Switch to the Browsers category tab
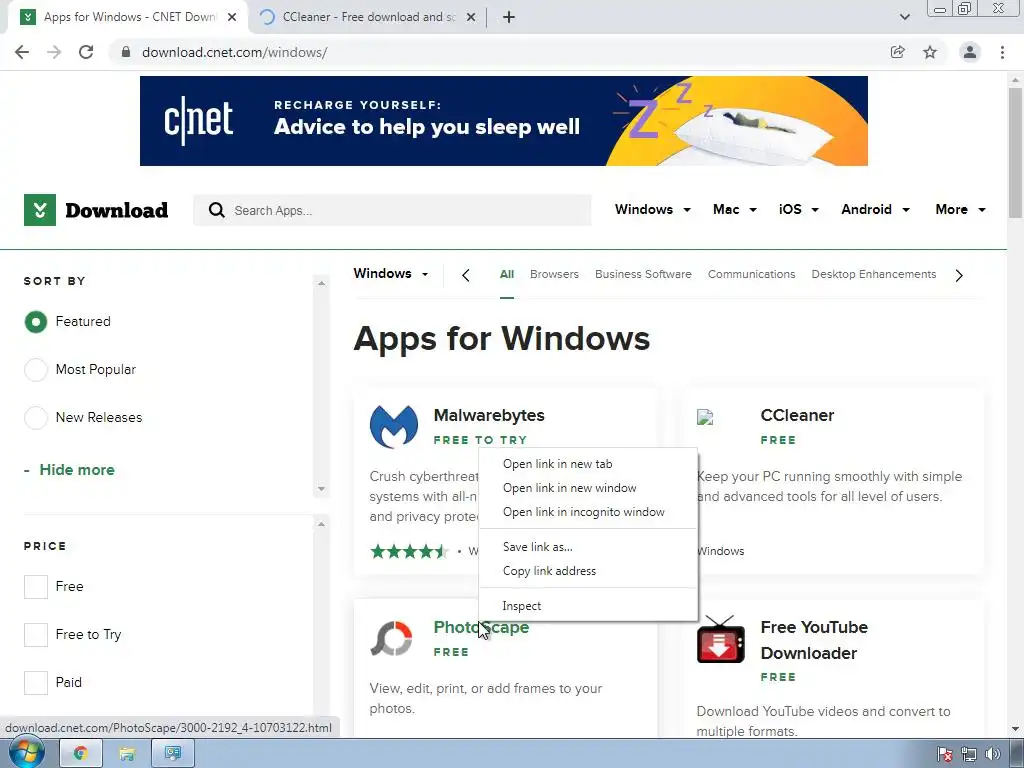This screenshot has height=768, width=1024. click(554, 274)
